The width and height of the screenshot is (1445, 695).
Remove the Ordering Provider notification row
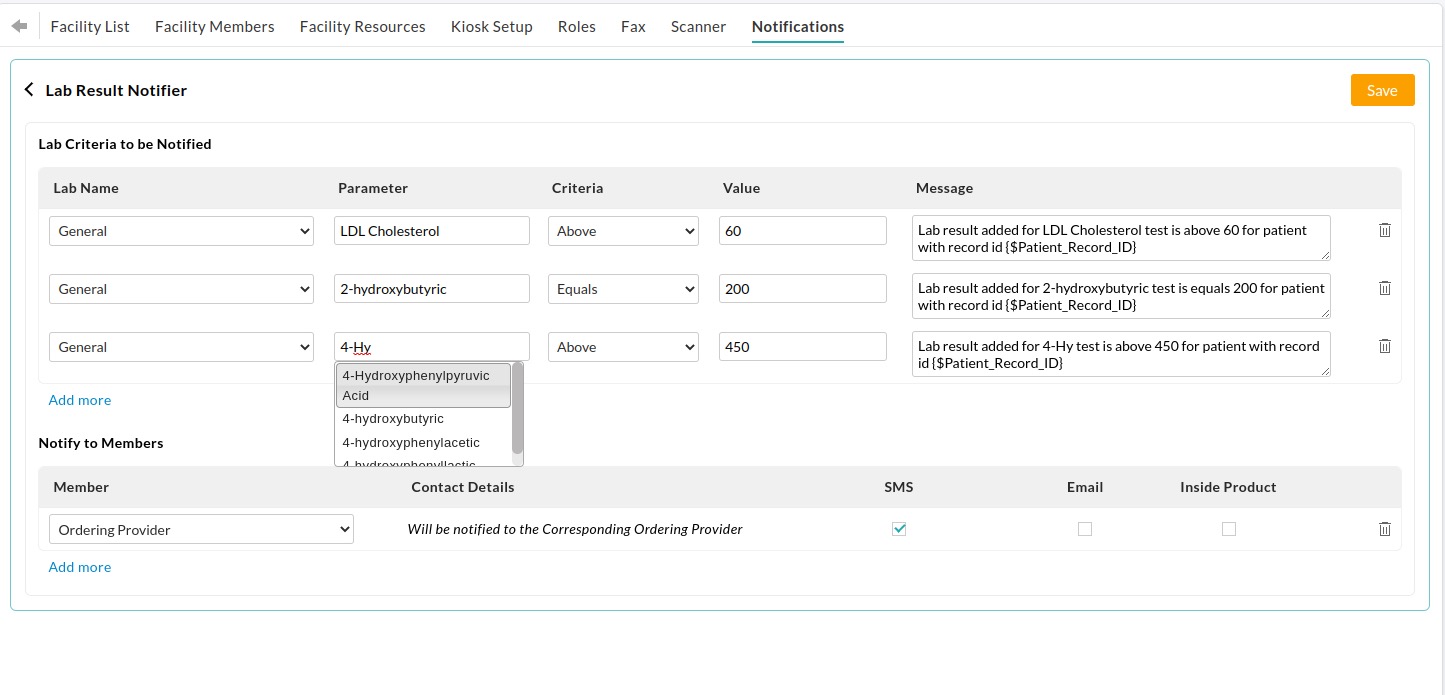coord(1385,529)
